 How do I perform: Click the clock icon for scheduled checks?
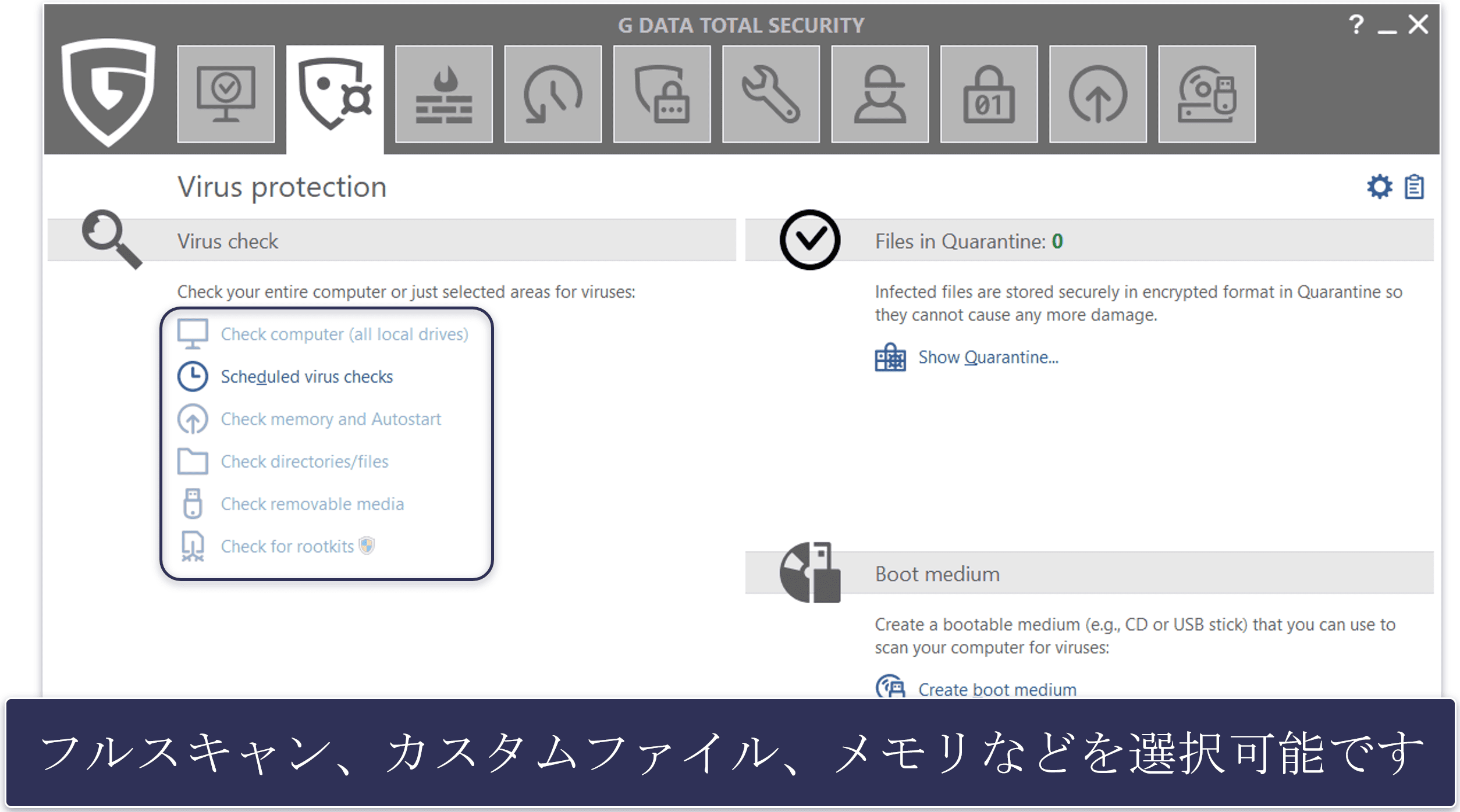pyautogui.click(x=193, y=376)
